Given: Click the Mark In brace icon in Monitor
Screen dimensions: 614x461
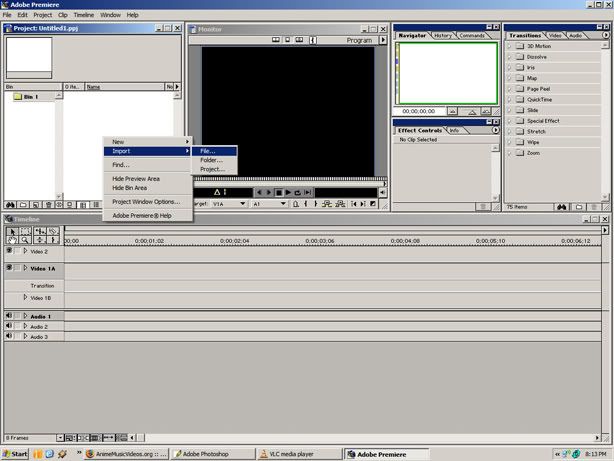Looking at the screenshot, I should click(x=305, y=204).
